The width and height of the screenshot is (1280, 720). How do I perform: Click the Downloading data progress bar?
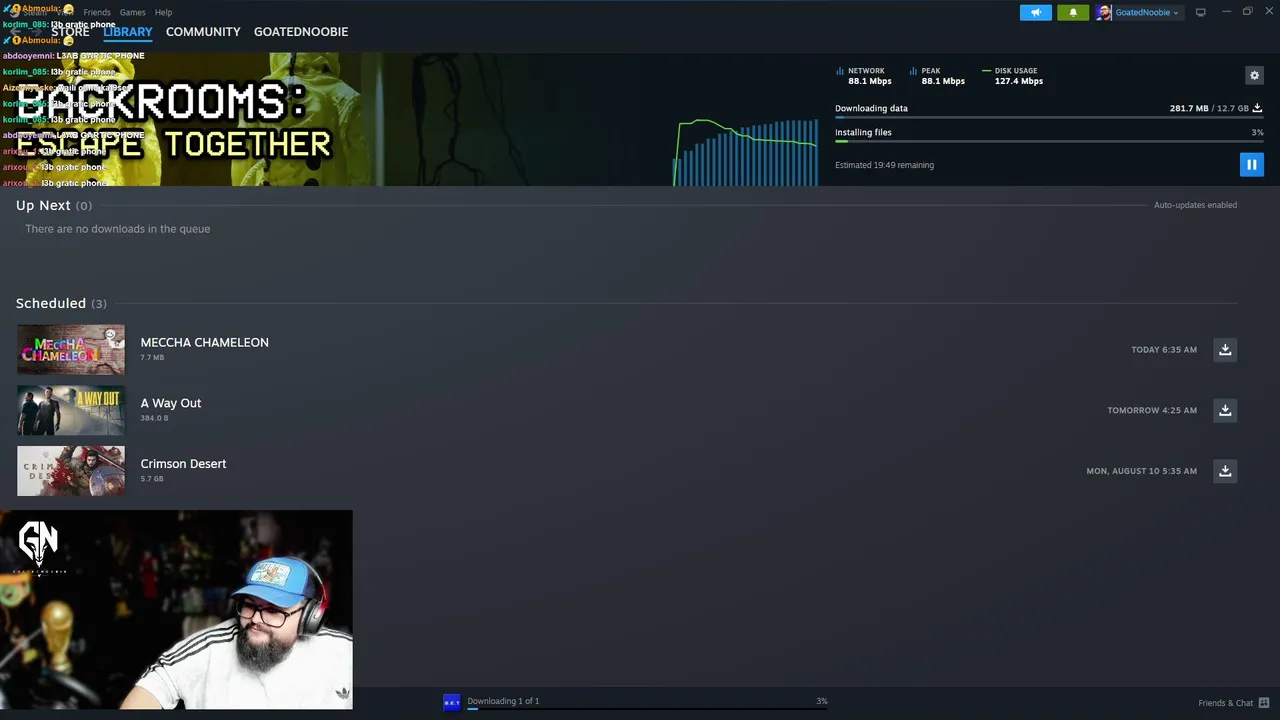pos(1049,118)
